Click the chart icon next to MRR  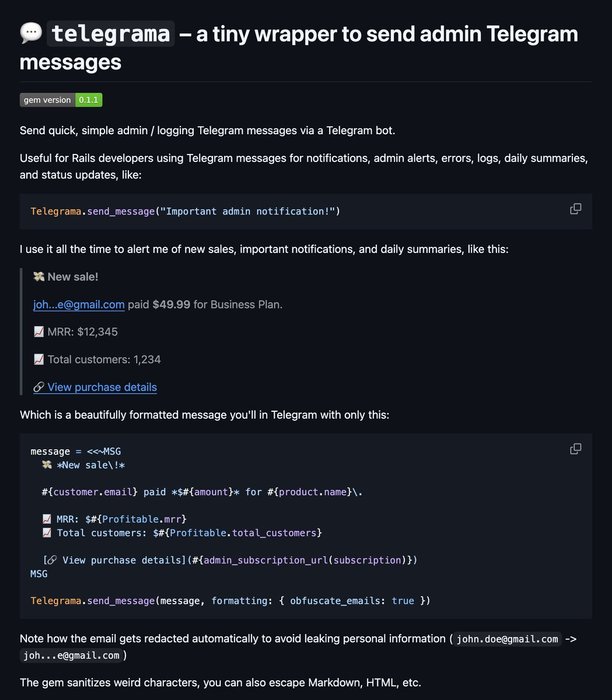coord(39,332)
